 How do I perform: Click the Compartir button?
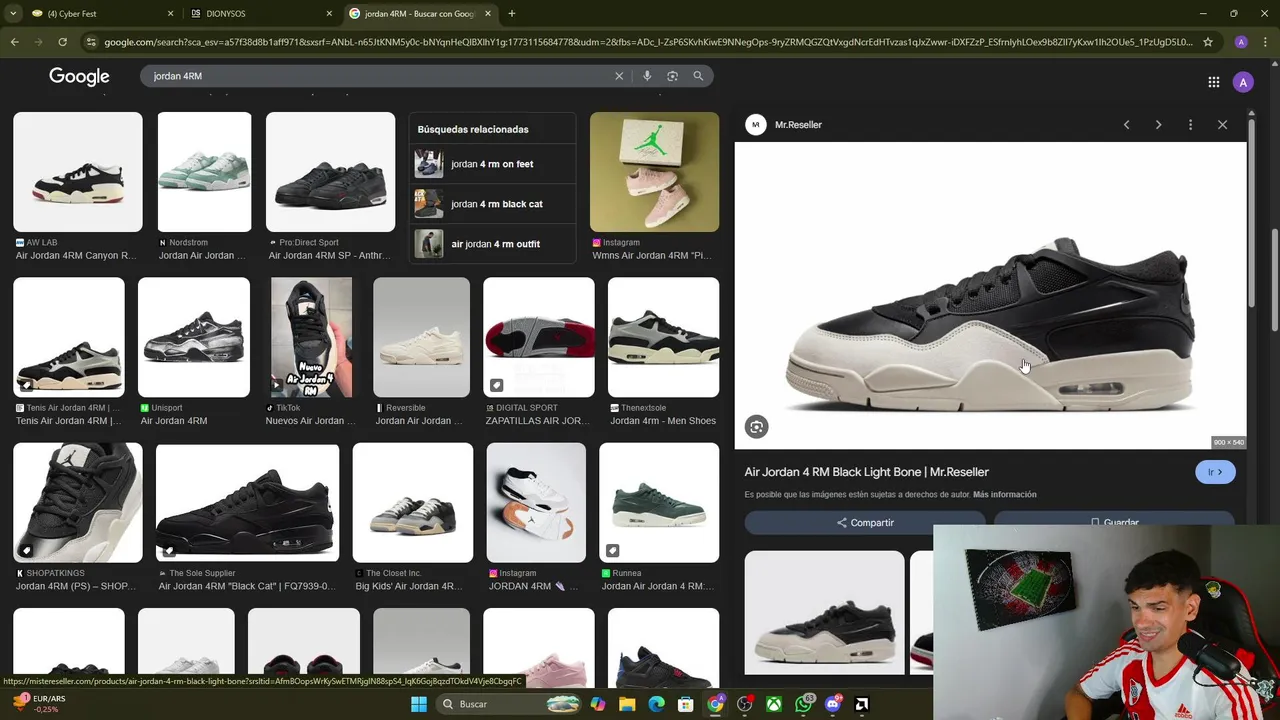(865, 522)
